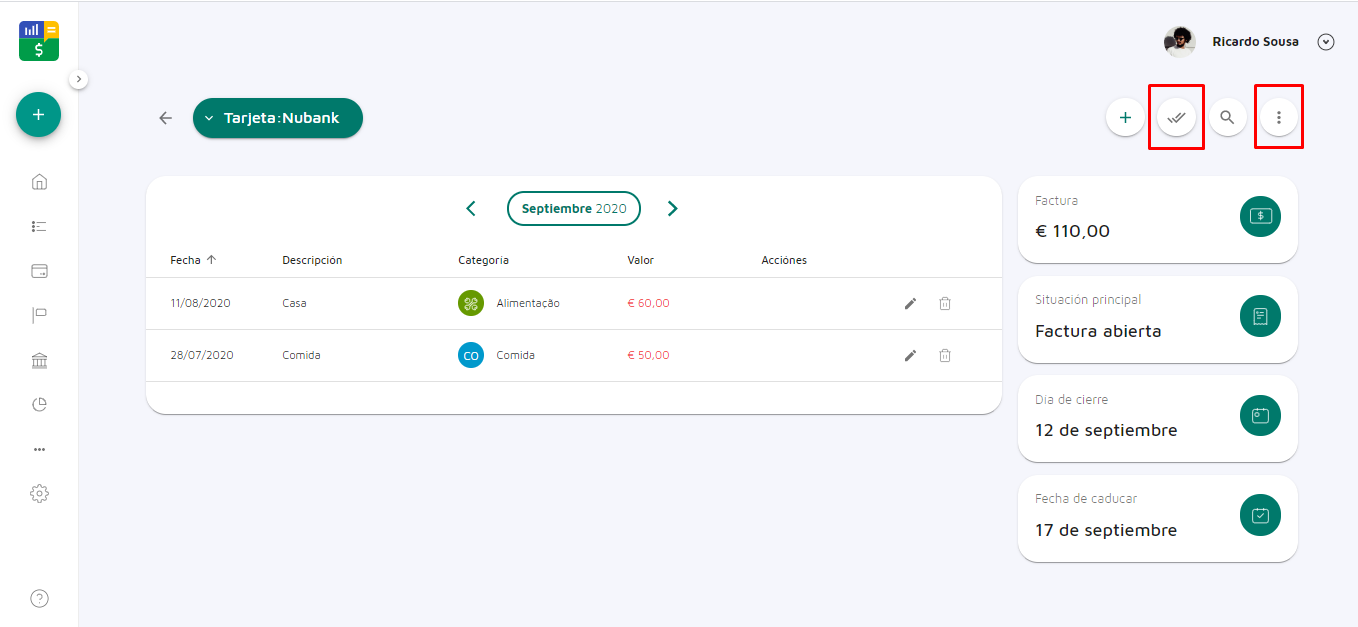Viewport: 1358px width, 627px height.
Task: Expand the collapsed sidebar with chevron
Action: coord(79,79)
